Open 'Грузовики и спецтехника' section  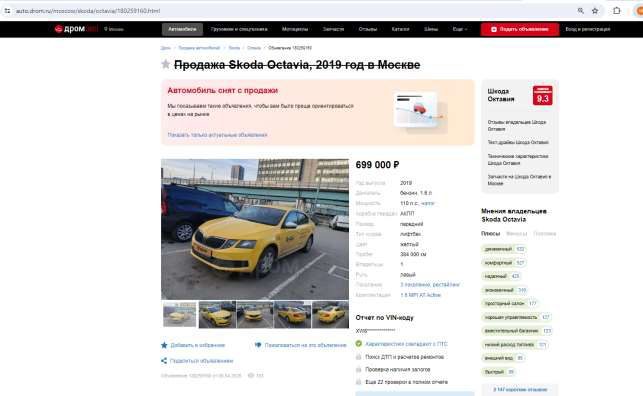(x=239, y=29)
